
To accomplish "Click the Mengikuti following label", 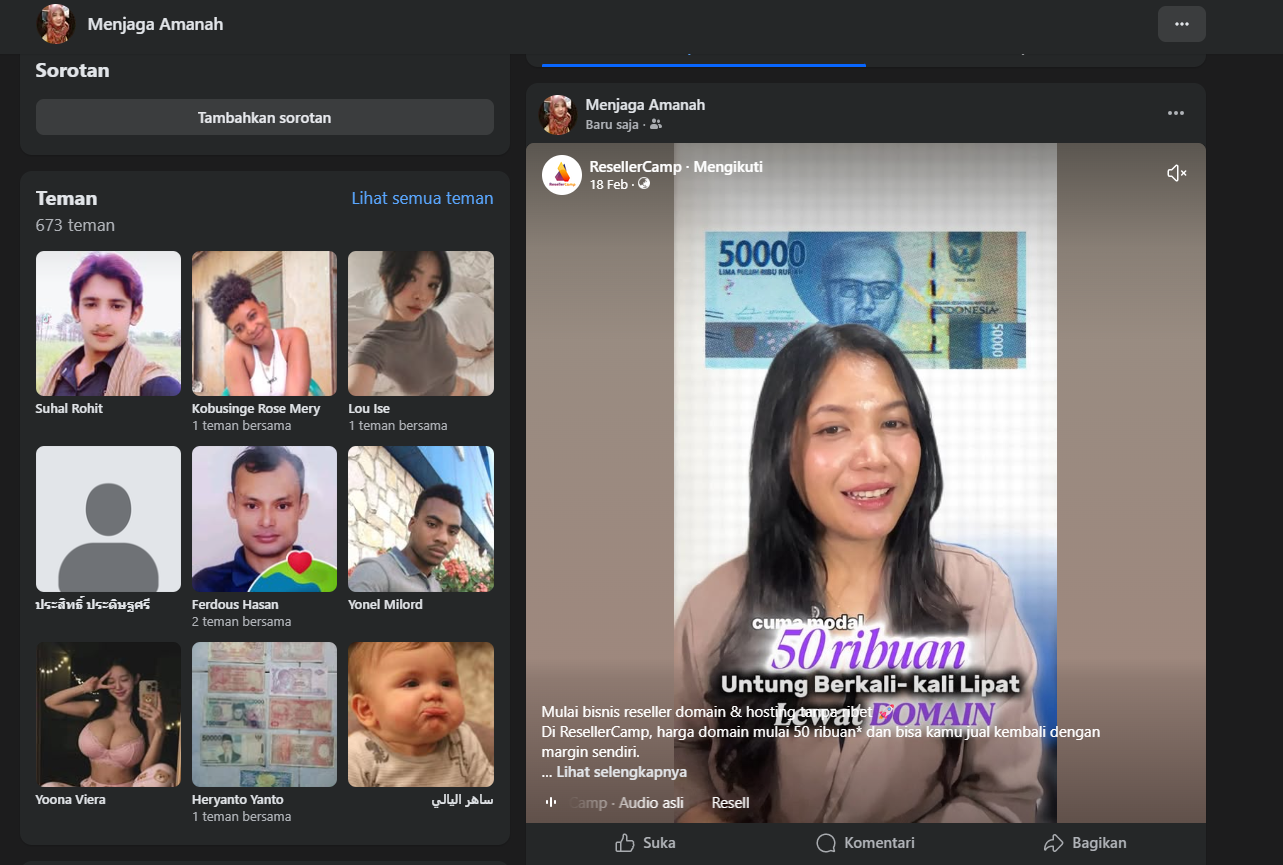I will coord(728,167).
